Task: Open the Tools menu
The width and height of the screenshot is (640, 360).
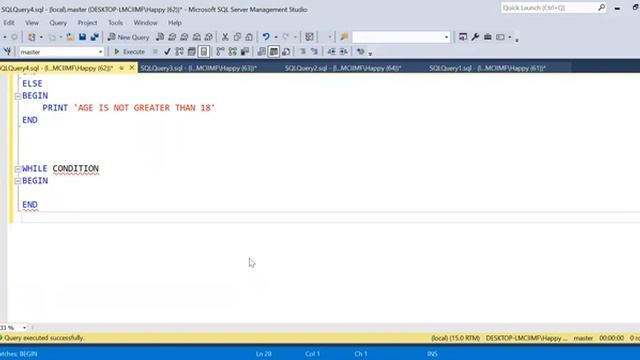Action: click(116, 23)
